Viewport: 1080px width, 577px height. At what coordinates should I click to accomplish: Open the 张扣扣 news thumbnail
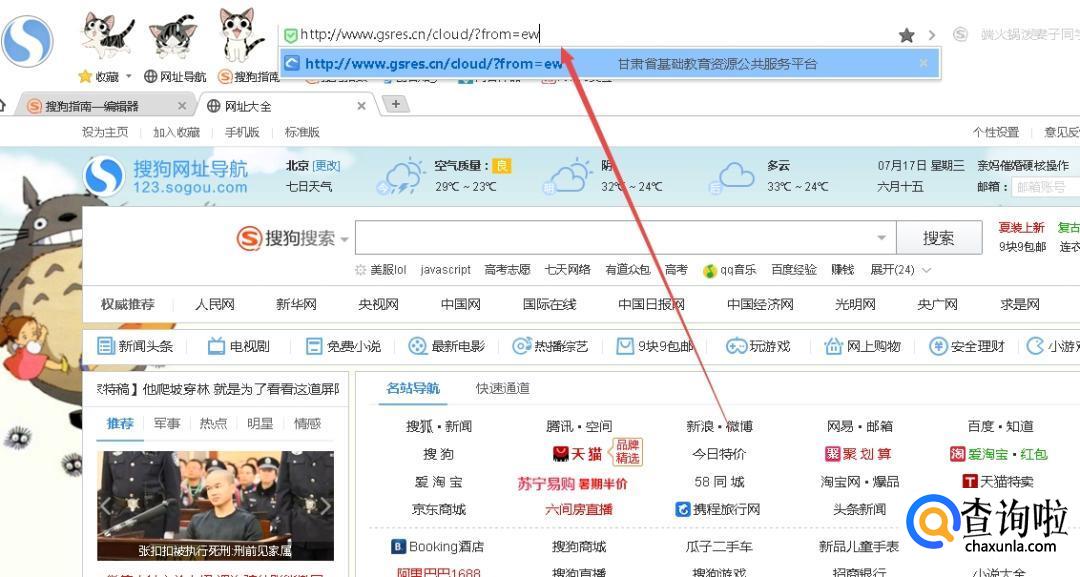[x=216, y=505]
